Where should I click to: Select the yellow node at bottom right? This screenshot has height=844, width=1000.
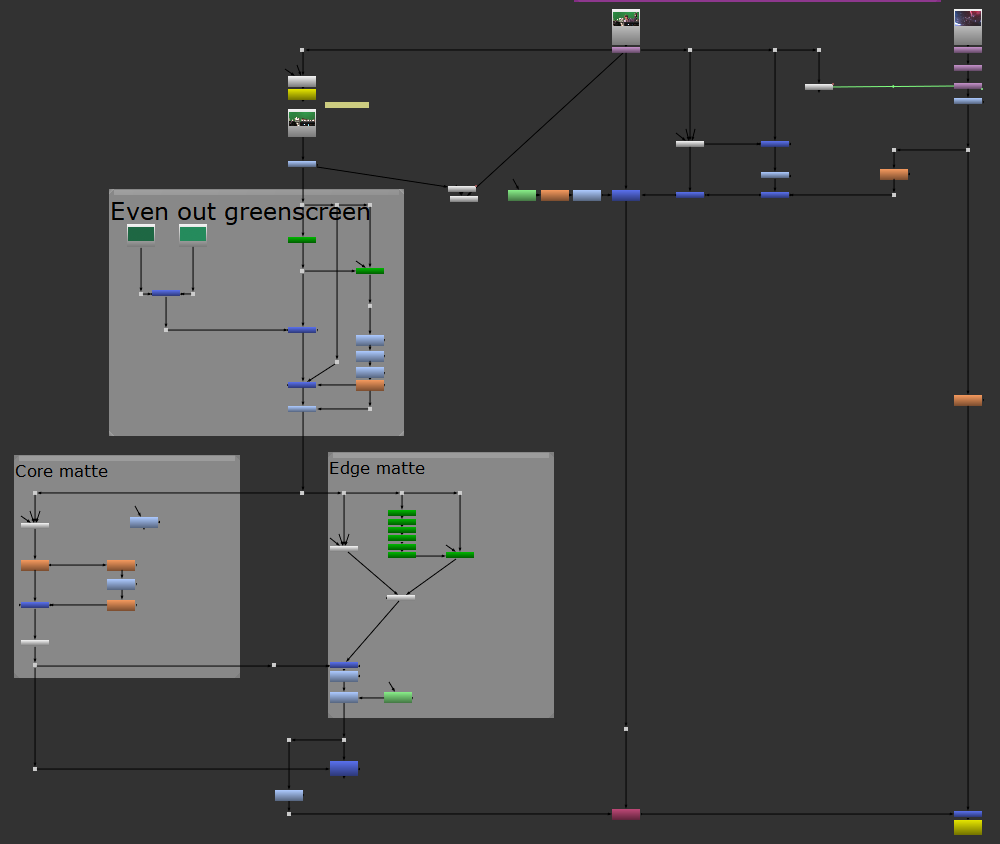pyautogui.click(x=967, y=828)
